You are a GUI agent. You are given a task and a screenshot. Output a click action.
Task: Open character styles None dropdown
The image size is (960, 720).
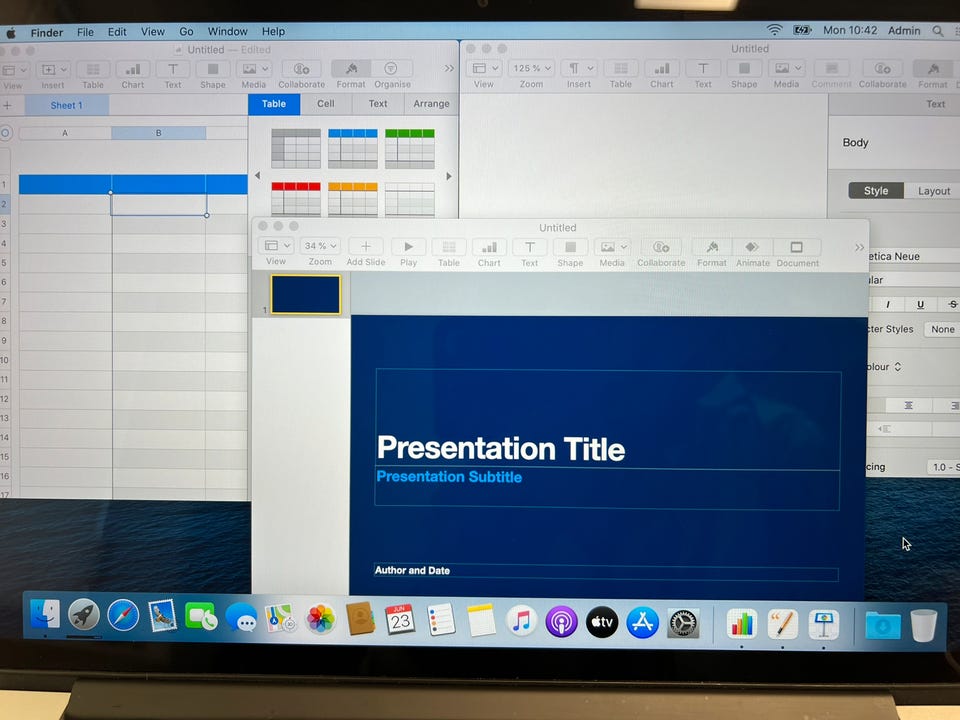tap(942, 329)
